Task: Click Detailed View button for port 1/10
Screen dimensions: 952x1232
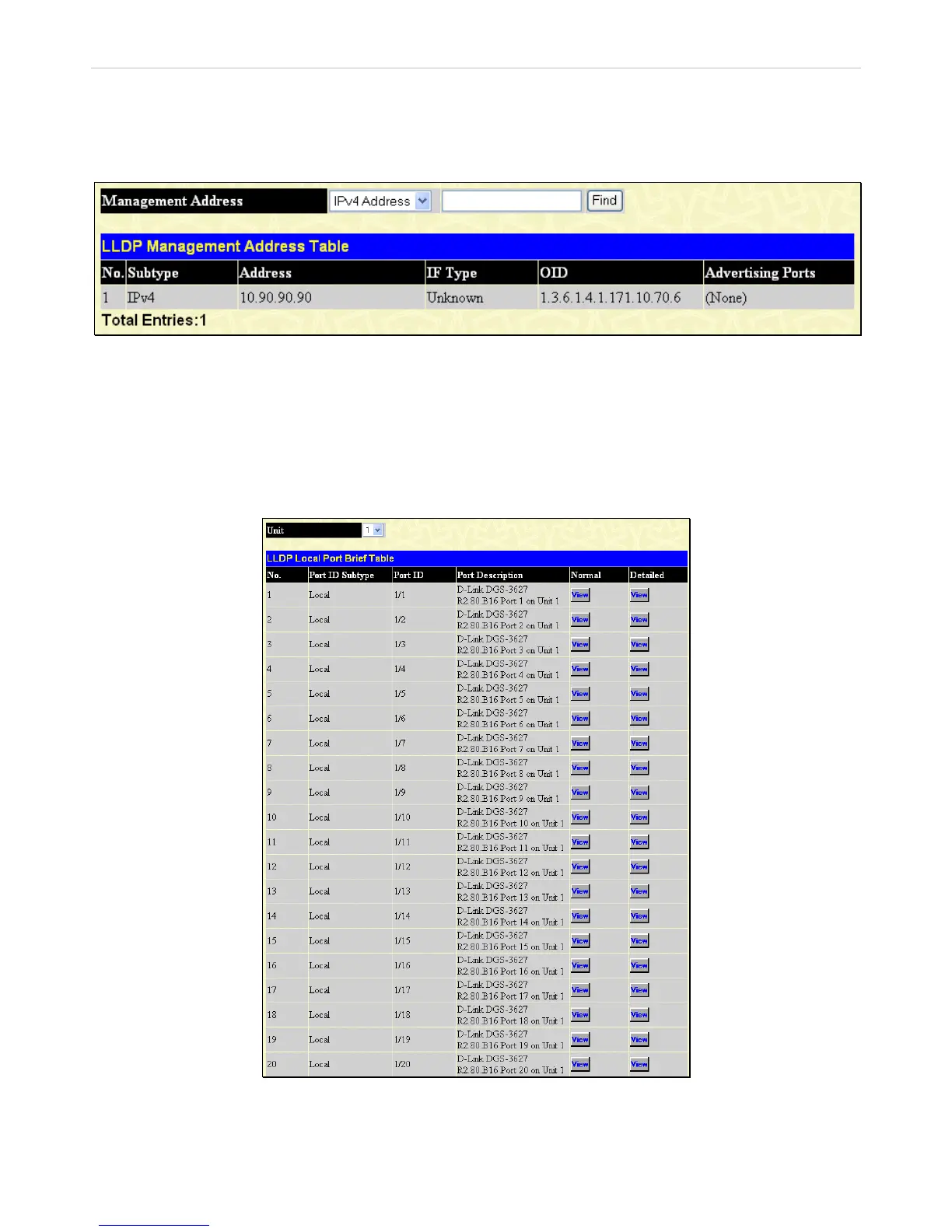Action: [639, 817]
